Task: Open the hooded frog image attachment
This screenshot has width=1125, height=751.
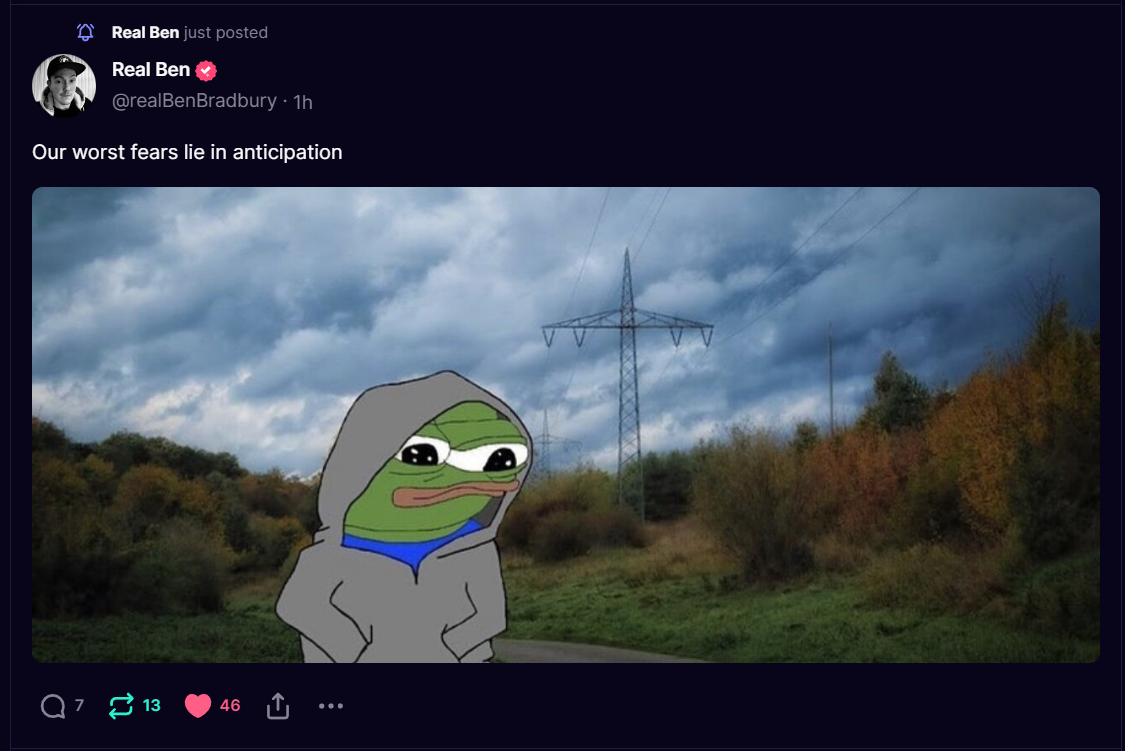Action: point(565,425)
